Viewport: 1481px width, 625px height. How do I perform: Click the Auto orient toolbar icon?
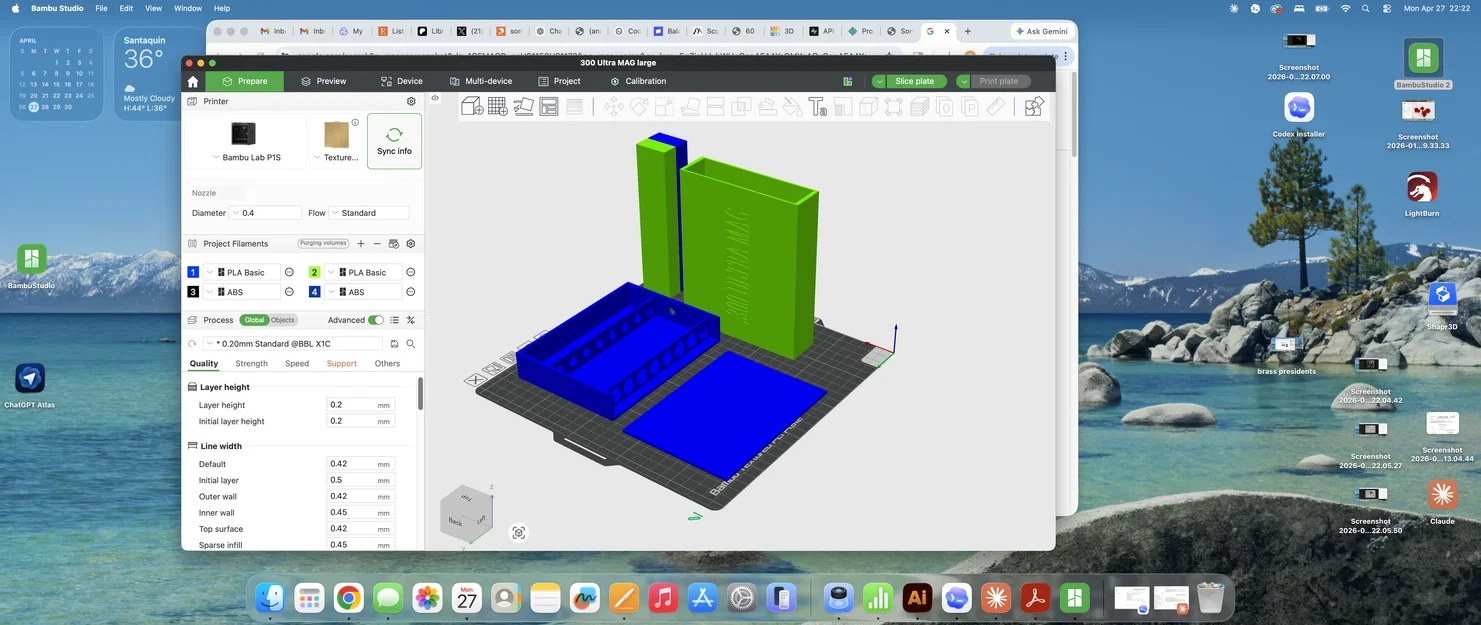tap(524, 106)
